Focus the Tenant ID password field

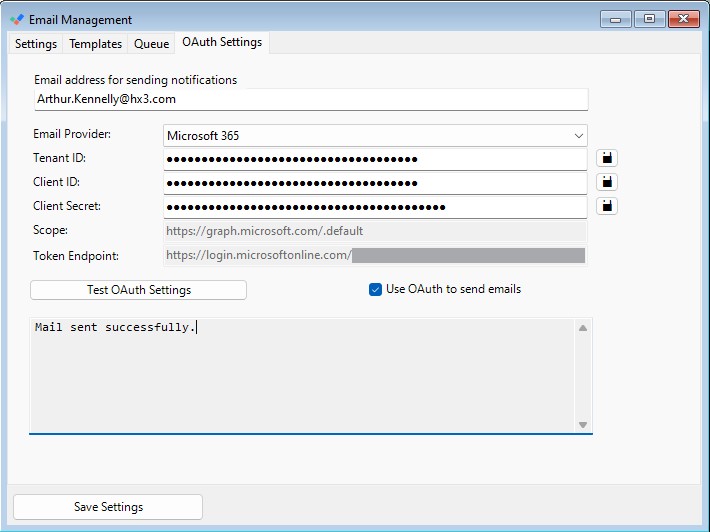375,159
